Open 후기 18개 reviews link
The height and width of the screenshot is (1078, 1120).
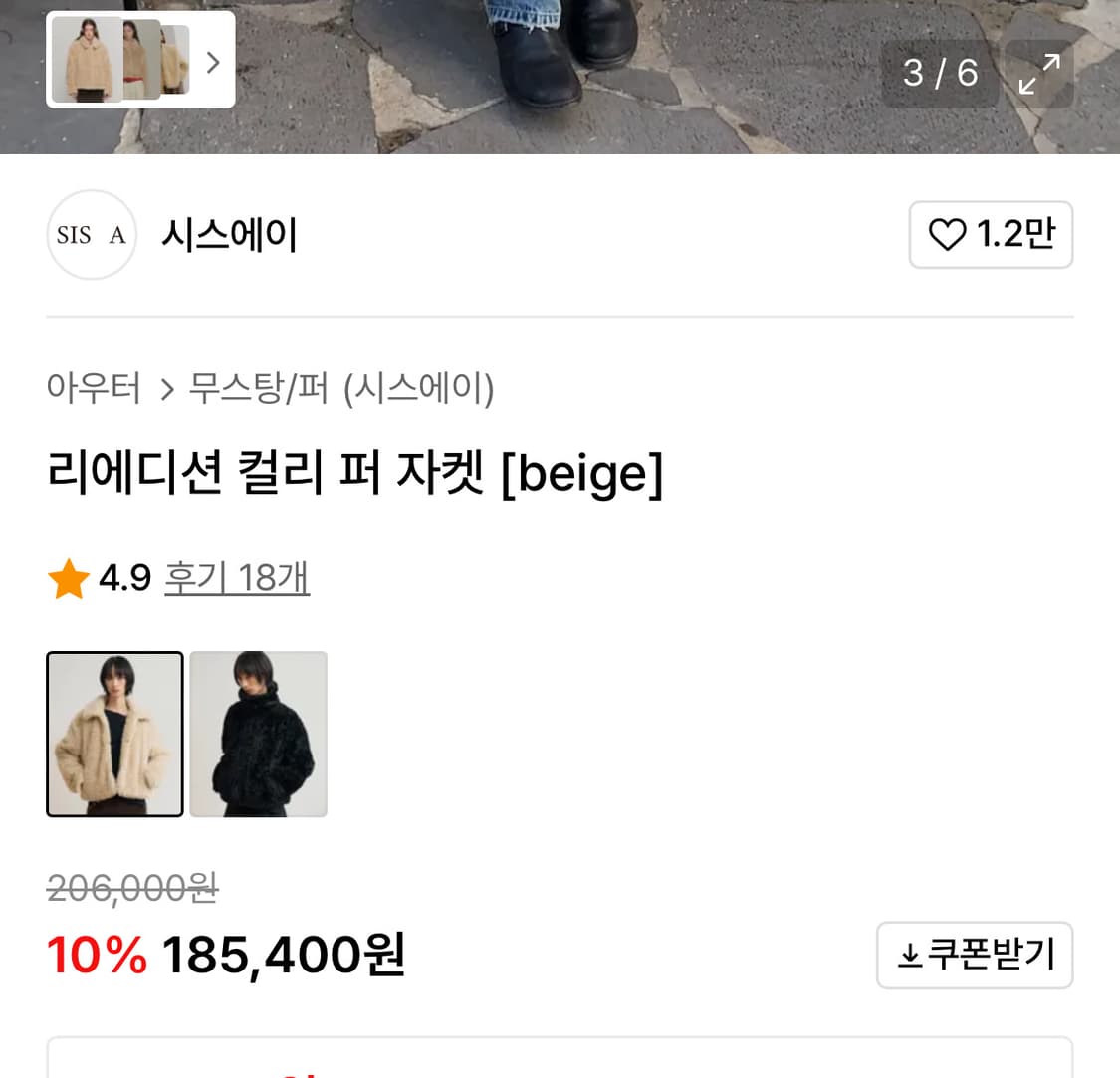(236, 577)
